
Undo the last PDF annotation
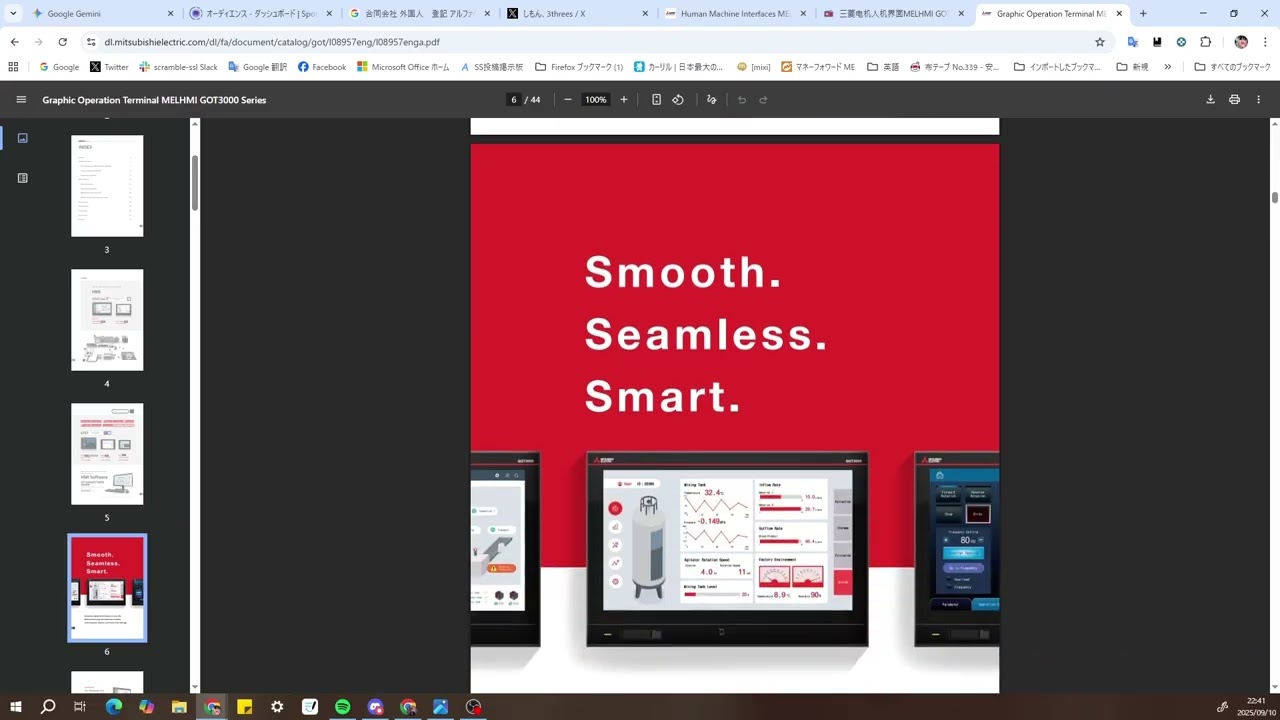(x=741, y=100)
